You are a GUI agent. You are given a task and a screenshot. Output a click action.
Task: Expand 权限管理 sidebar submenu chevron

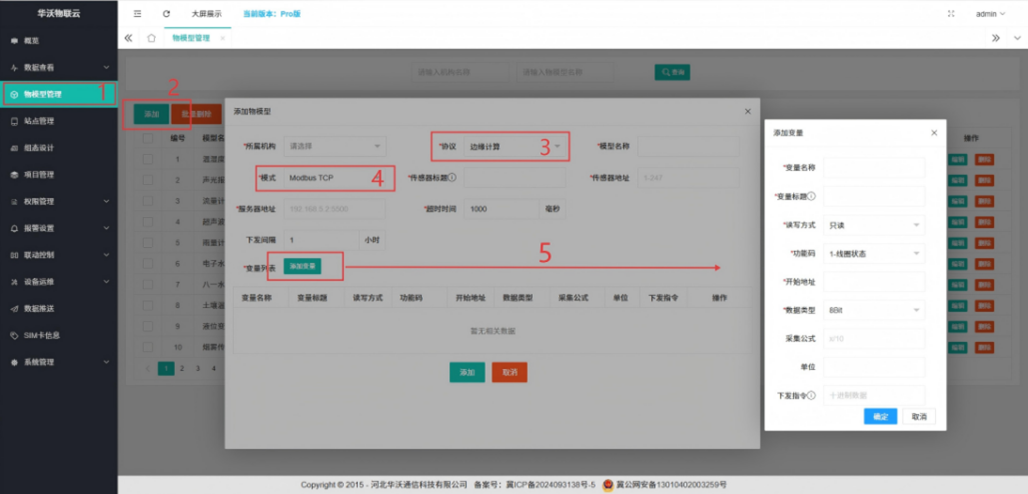pos(106,201)
